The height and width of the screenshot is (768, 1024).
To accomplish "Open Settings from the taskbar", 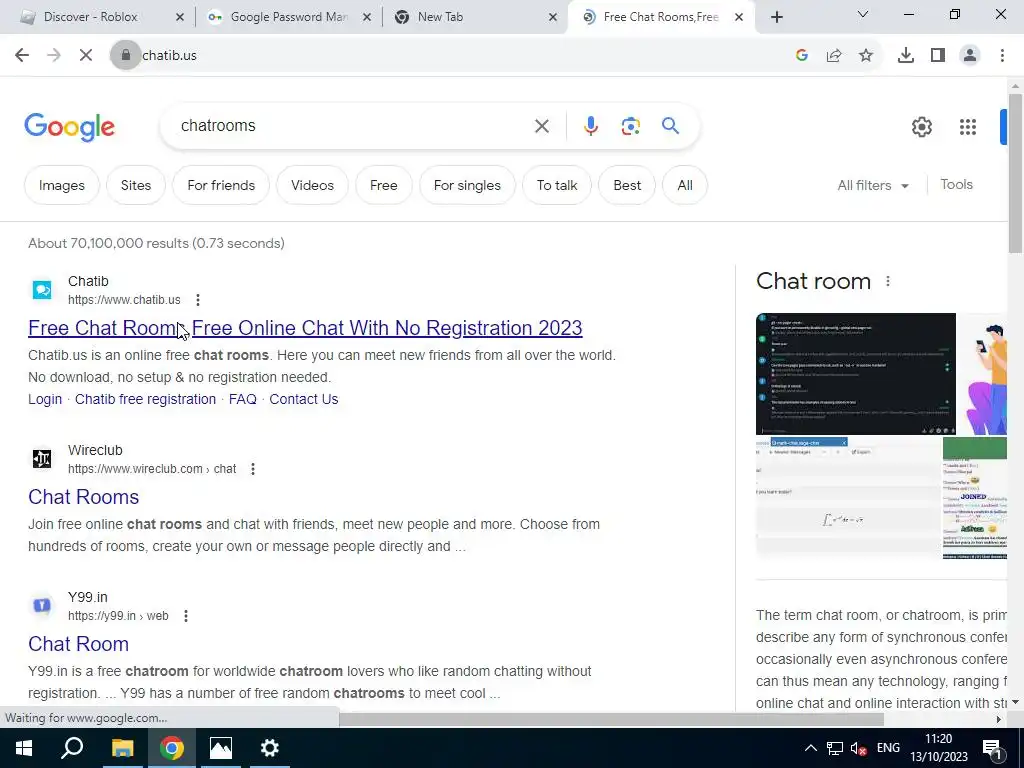I will (270, 748).
